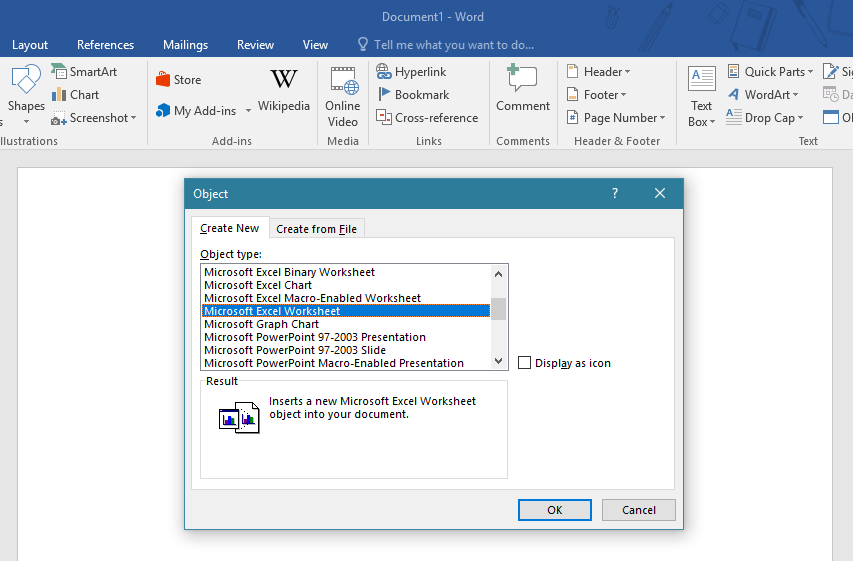The image size is (853, 561).
Task: Select Microsoft PowerPoint 97-2003 Presentation
Action: click(x=346, y=337)
